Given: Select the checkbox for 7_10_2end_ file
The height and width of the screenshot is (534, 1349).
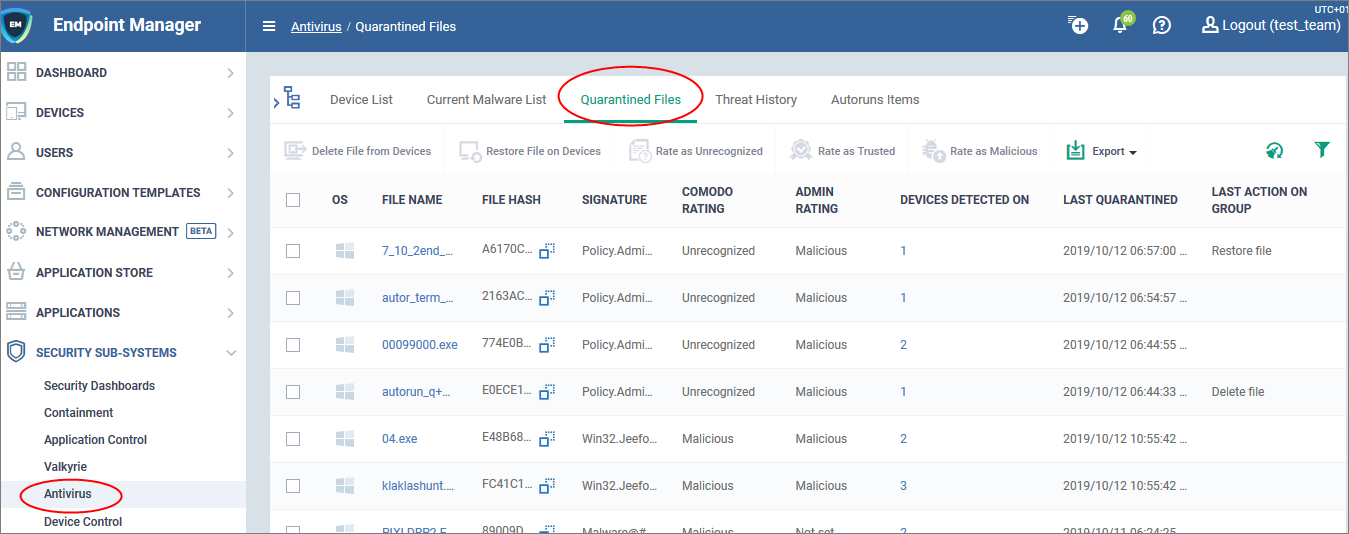Looking at the screenshot, I should point(293,251).
